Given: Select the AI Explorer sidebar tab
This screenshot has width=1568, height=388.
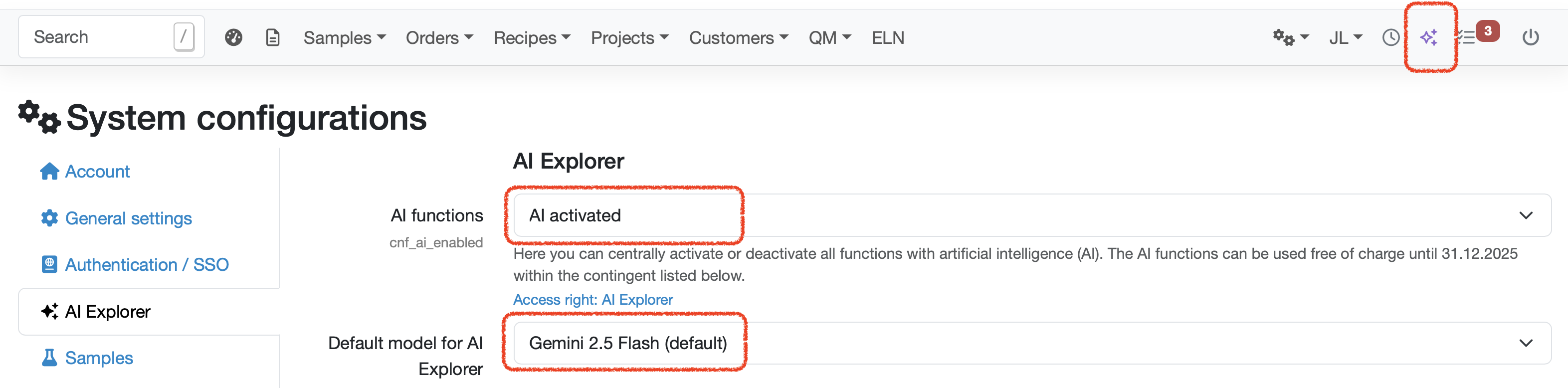Looking at the screenshot, I should tap(107, 312).
